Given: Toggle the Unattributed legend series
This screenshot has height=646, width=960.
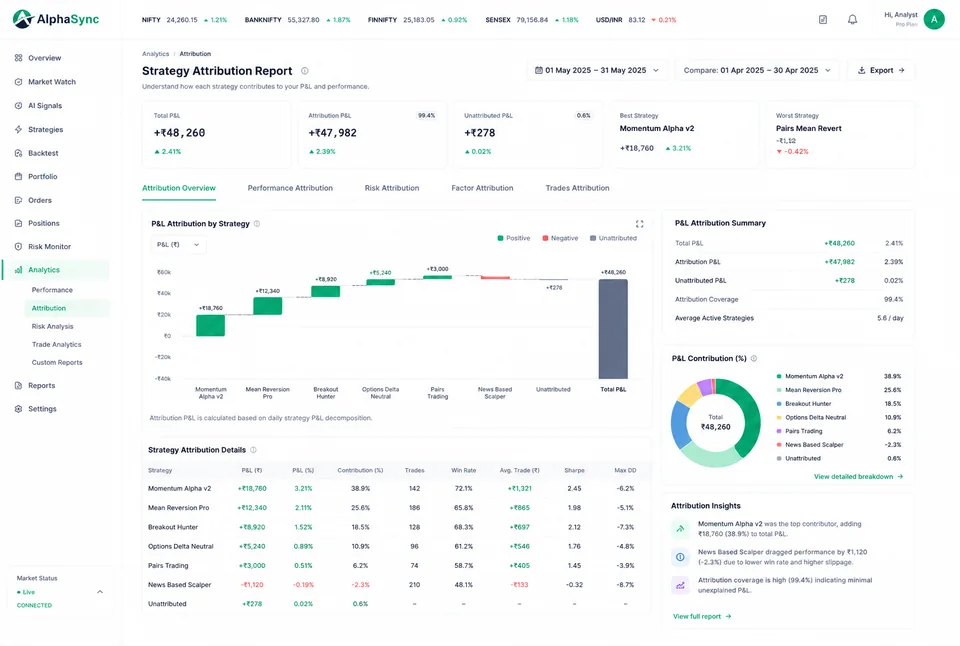Looking at the screenshot, I should coord(613,238).
